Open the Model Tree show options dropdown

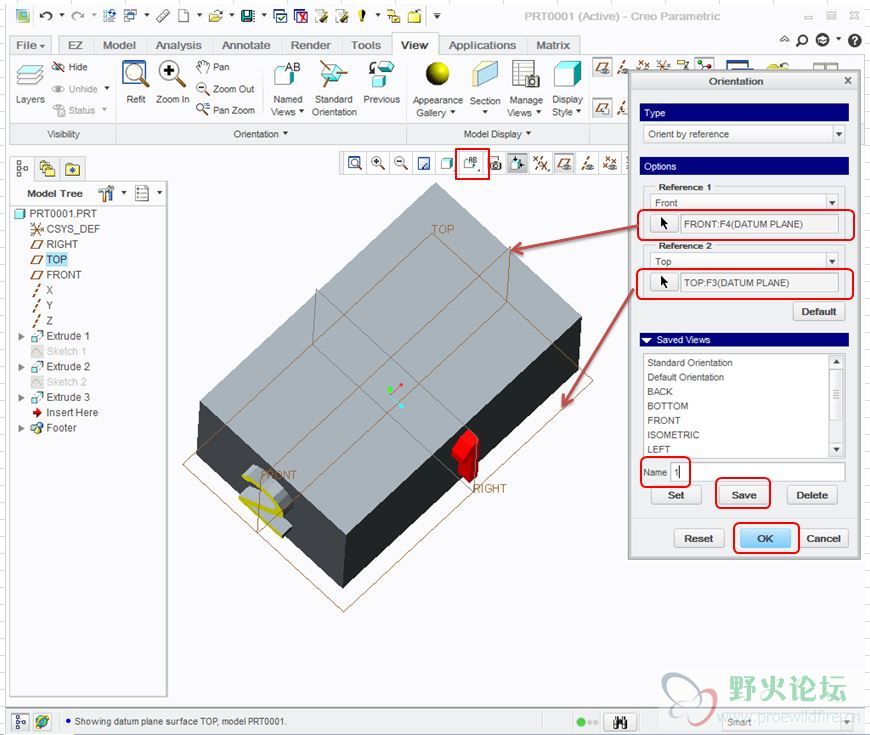(148, 193)
